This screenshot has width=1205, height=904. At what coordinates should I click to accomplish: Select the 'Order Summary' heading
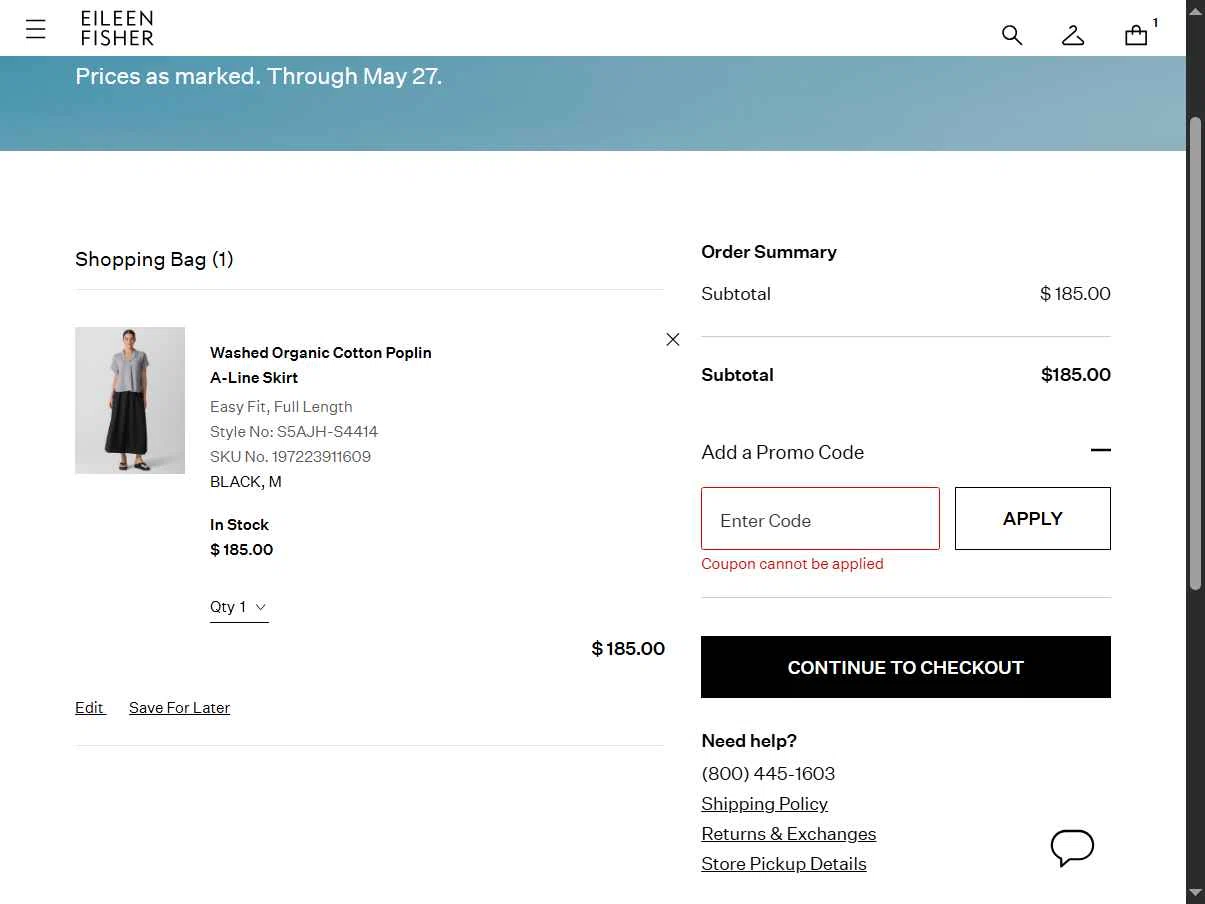[x=769, y=252]
